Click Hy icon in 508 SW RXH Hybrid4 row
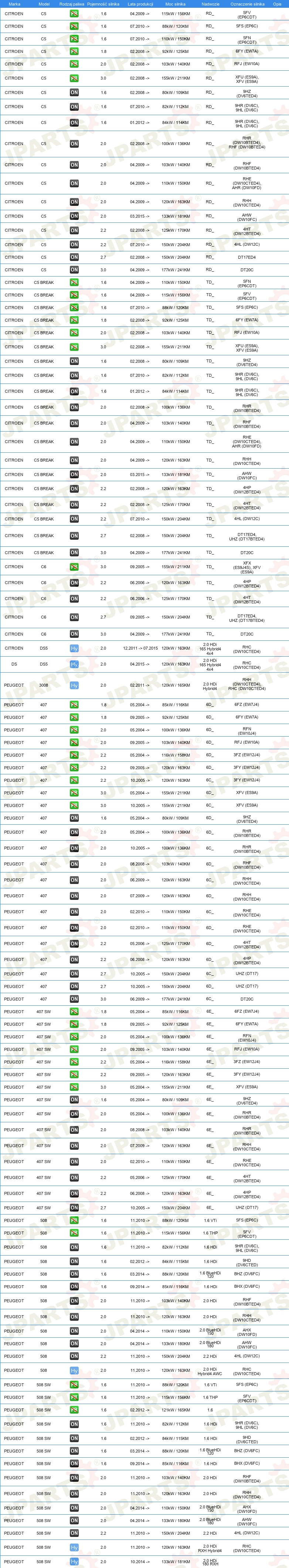This screenshot has height=1568, width=289. (74, 1547)
